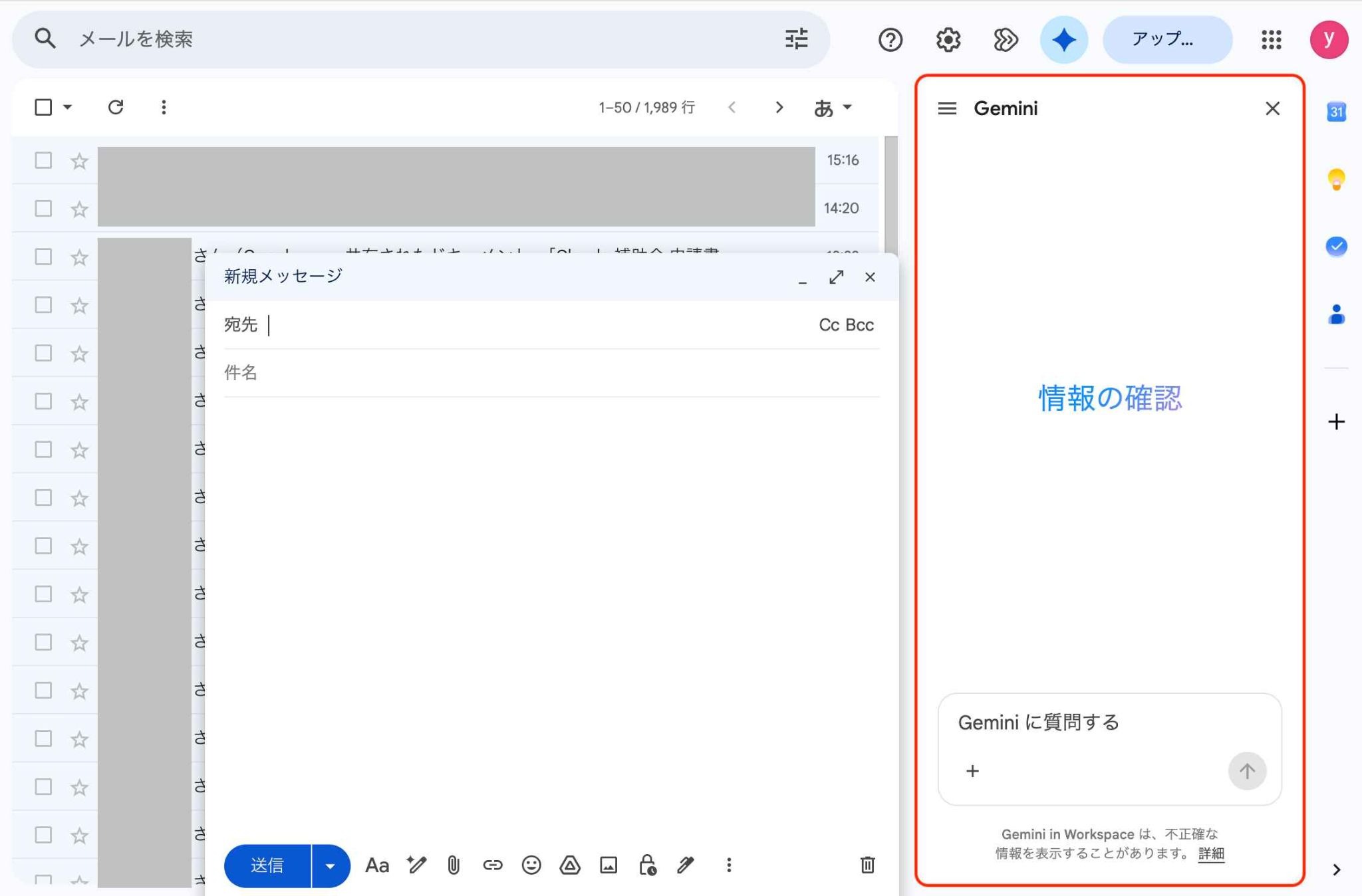
Task: Open Google Keep in side panel
Action: point(1336,179)
